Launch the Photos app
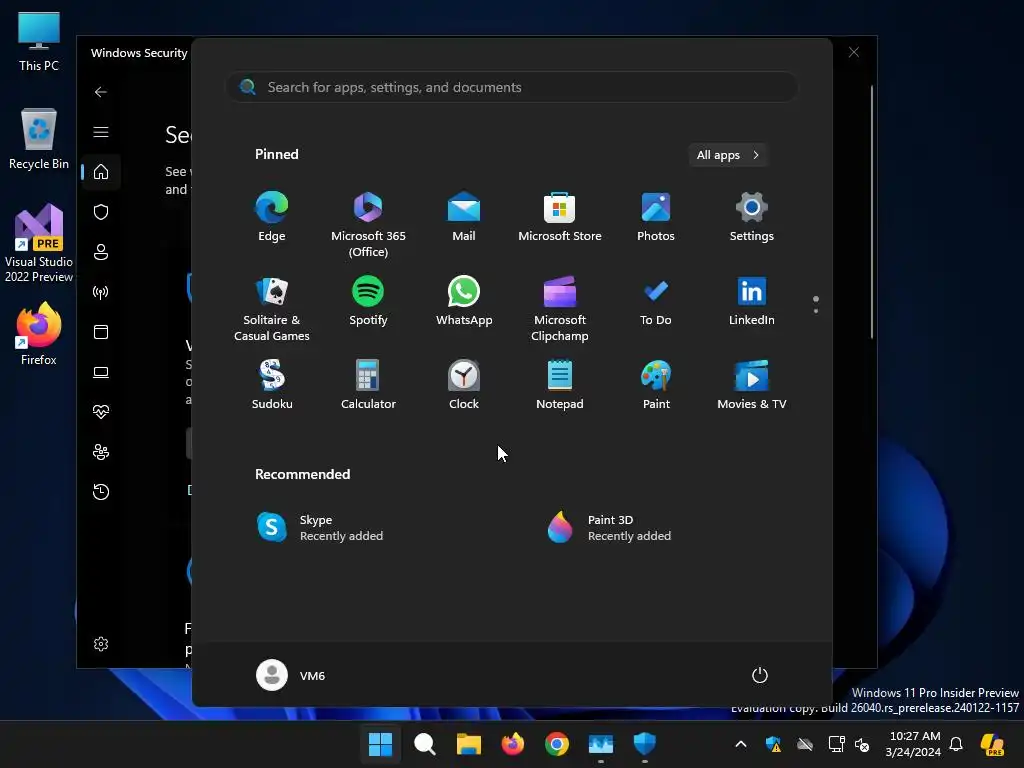 click(x=656, y=217)
